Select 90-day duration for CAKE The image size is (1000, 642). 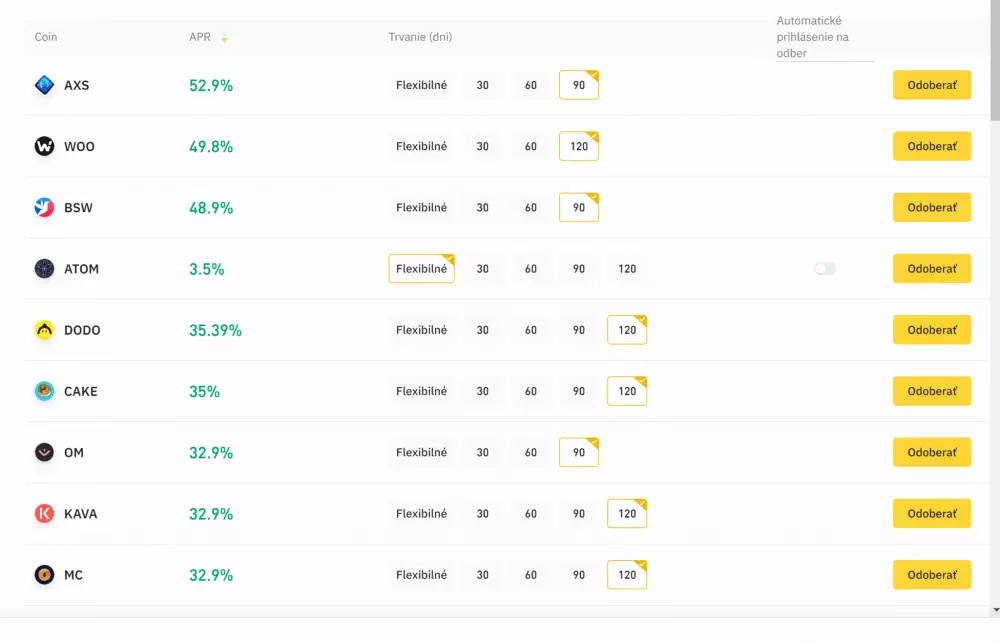coord(579,391)
